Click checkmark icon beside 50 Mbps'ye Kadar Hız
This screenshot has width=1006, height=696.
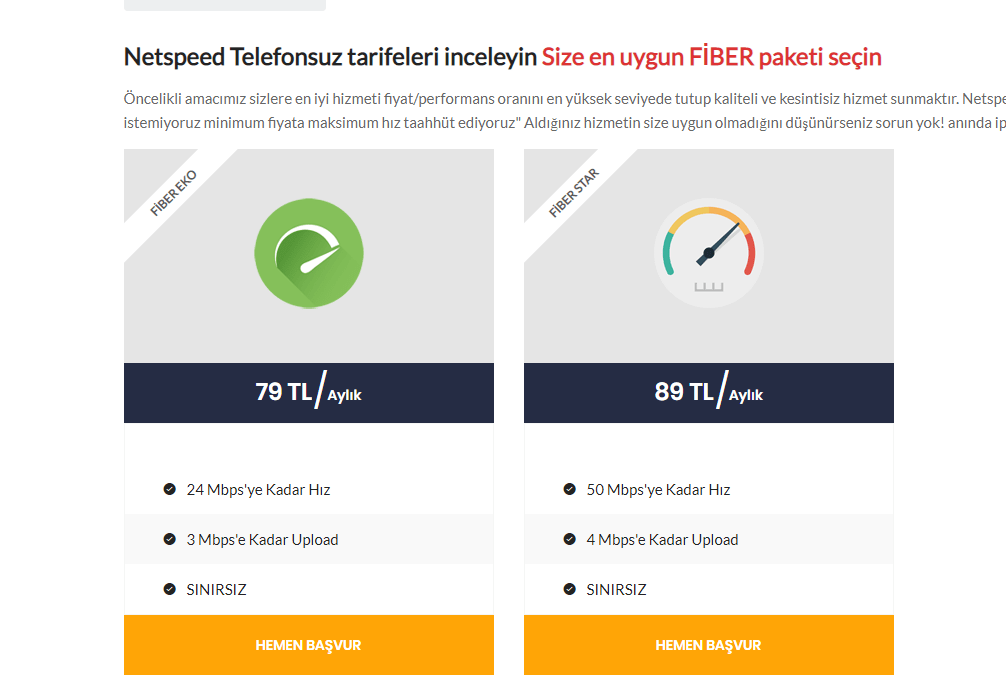pos(570,489)
